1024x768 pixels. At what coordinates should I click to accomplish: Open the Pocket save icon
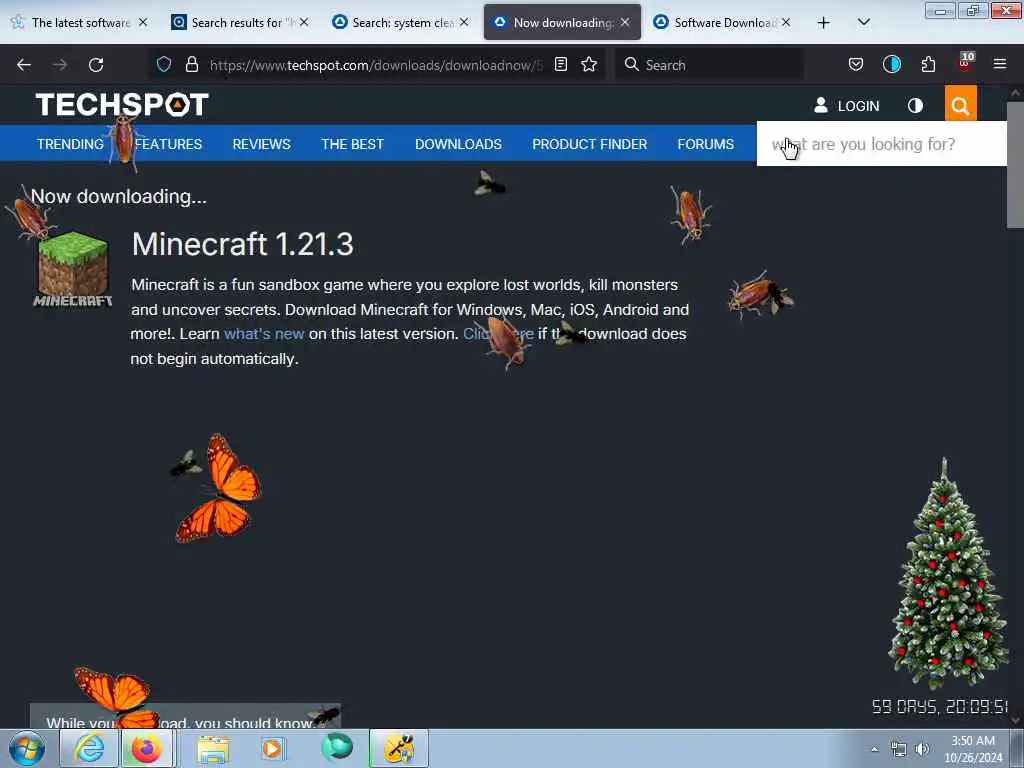point(856,64)
